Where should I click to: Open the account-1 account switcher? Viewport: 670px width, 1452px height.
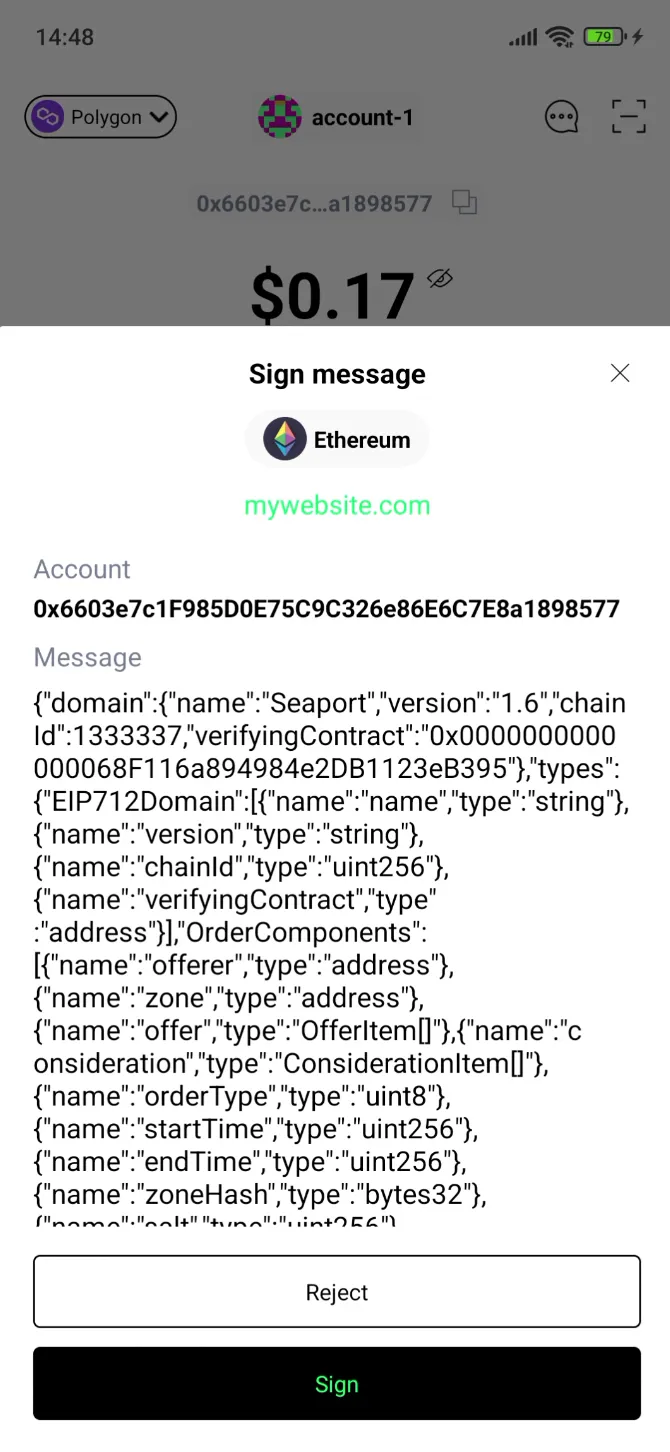pyautogui.click(x=362, y=117)
